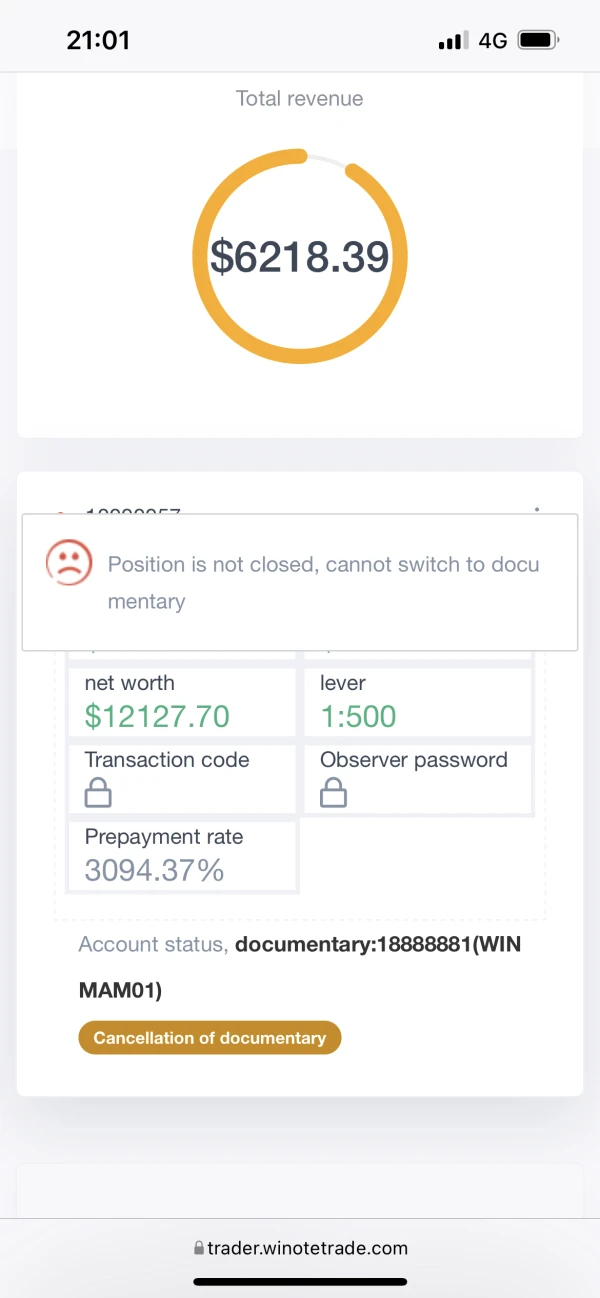Image resolution: width=600 pixels, height=1298 pixels.
Task: Tap the Transaction code lock icon
Action: [x=98, y=795]
